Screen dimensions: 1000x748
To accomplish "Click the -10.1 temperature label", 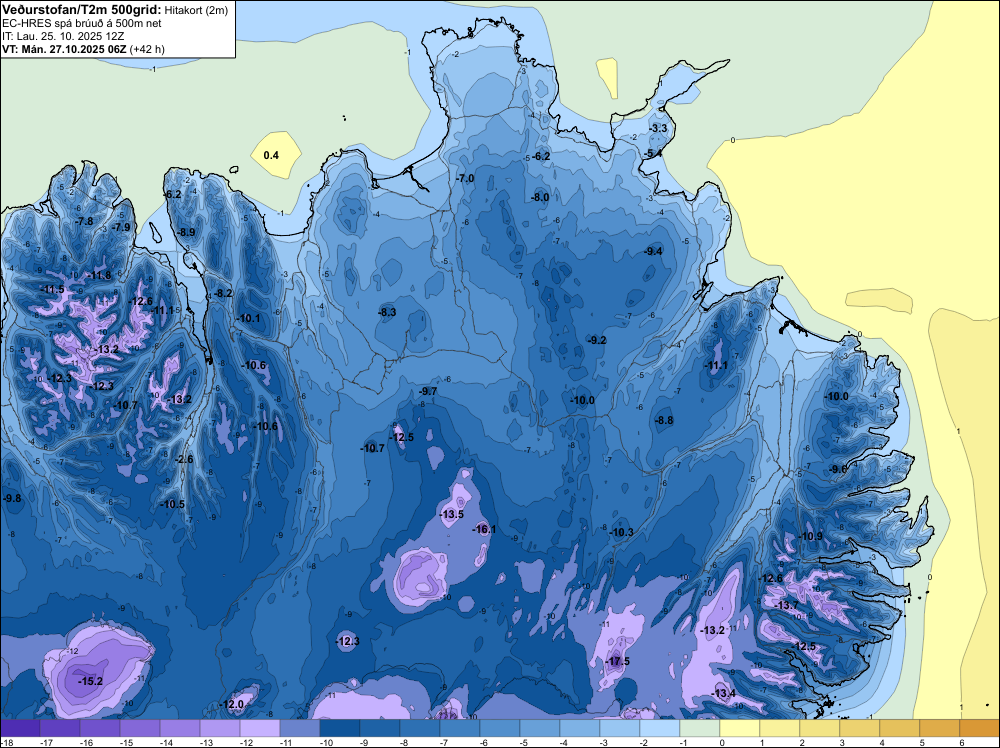I will point(248,318).
